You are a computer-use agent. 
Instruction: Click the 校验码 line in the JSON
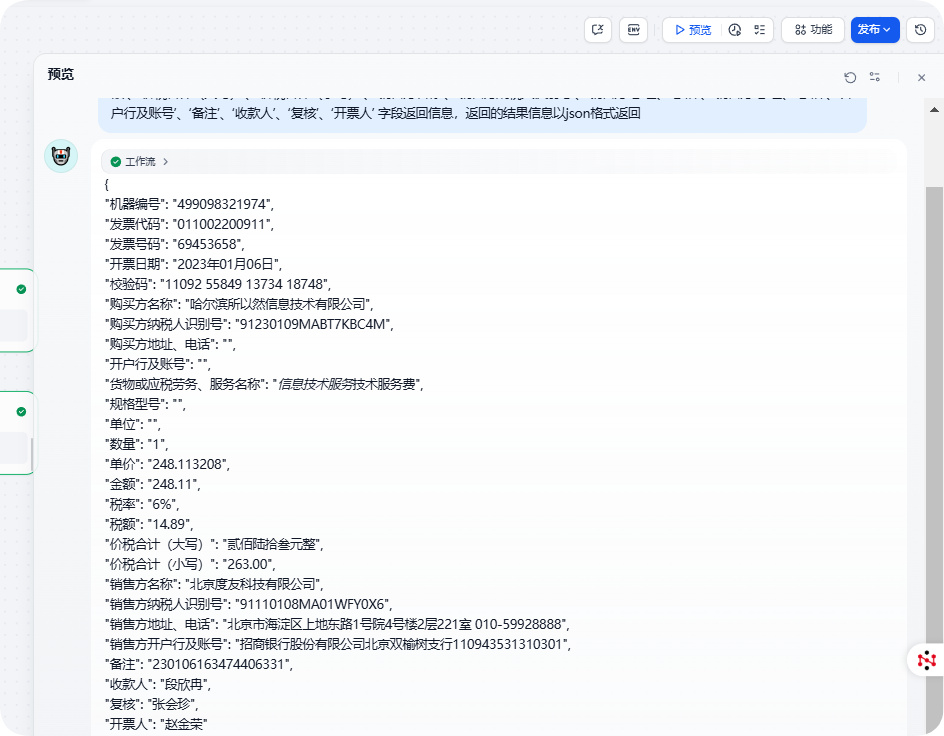pyautogui.click(x=218, y=283)
